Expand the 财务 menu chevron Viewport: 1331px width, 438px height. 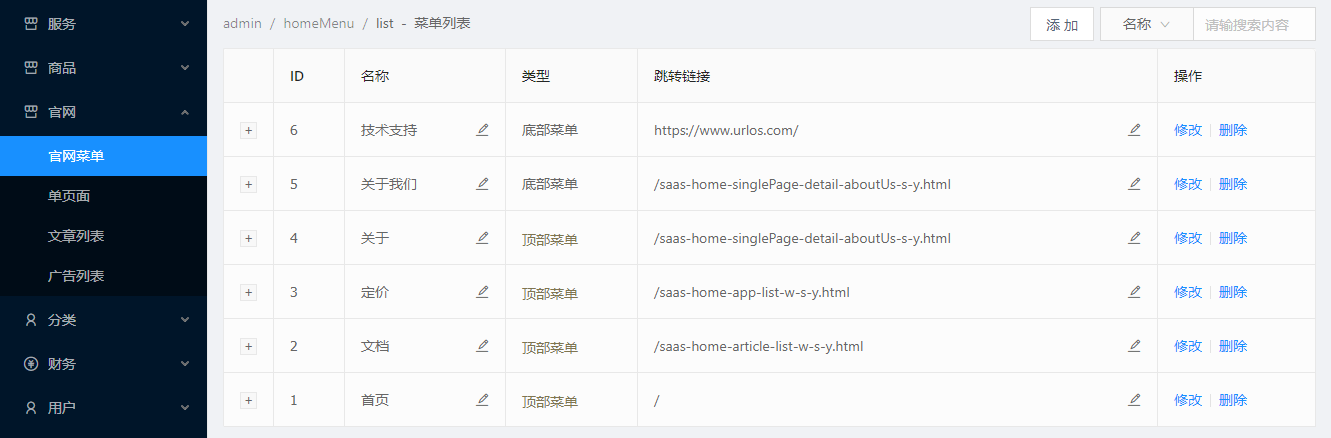(x=185, y=364)
